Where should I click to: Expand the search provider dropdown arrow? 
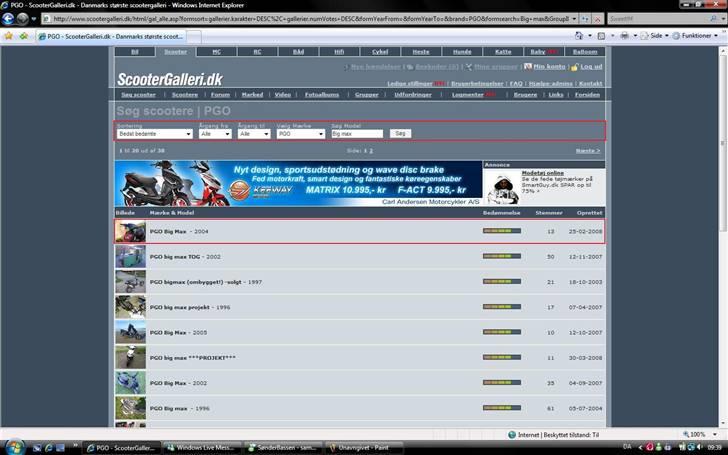pyautogui.click(x=722, y=19)
